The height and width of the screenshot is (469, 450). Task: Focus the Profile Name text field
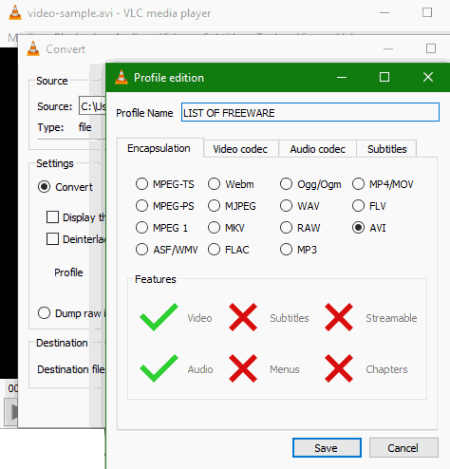[310, 112]
